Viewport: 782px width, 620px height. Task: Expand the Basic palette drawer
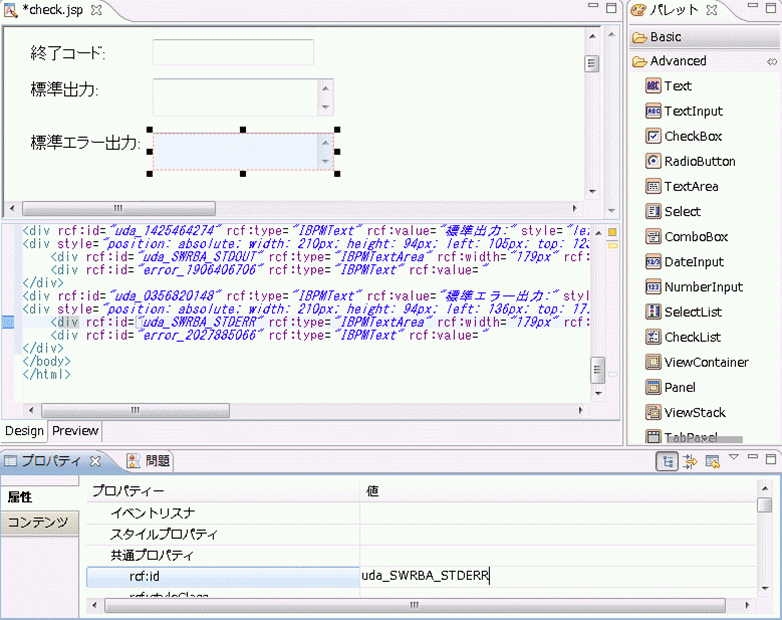(665, 37)
